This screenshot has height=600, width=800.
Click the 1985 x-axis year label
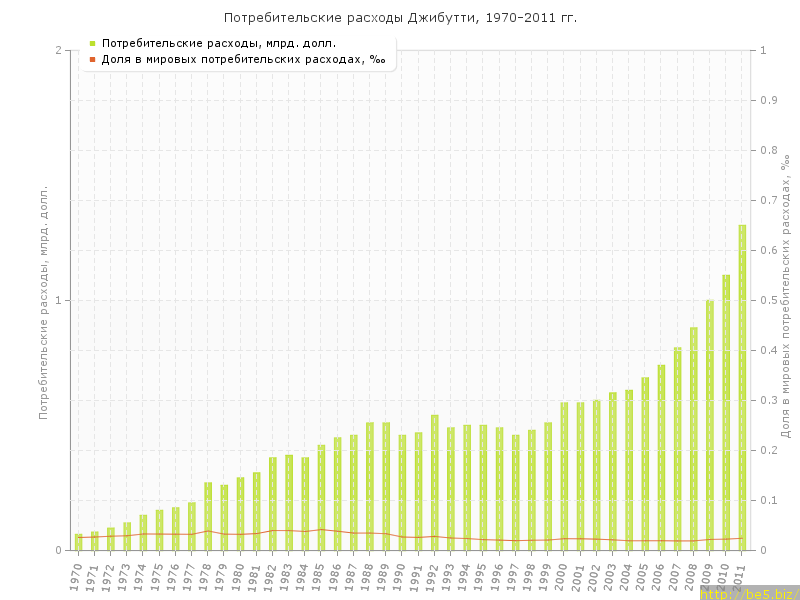click(319, 577)
